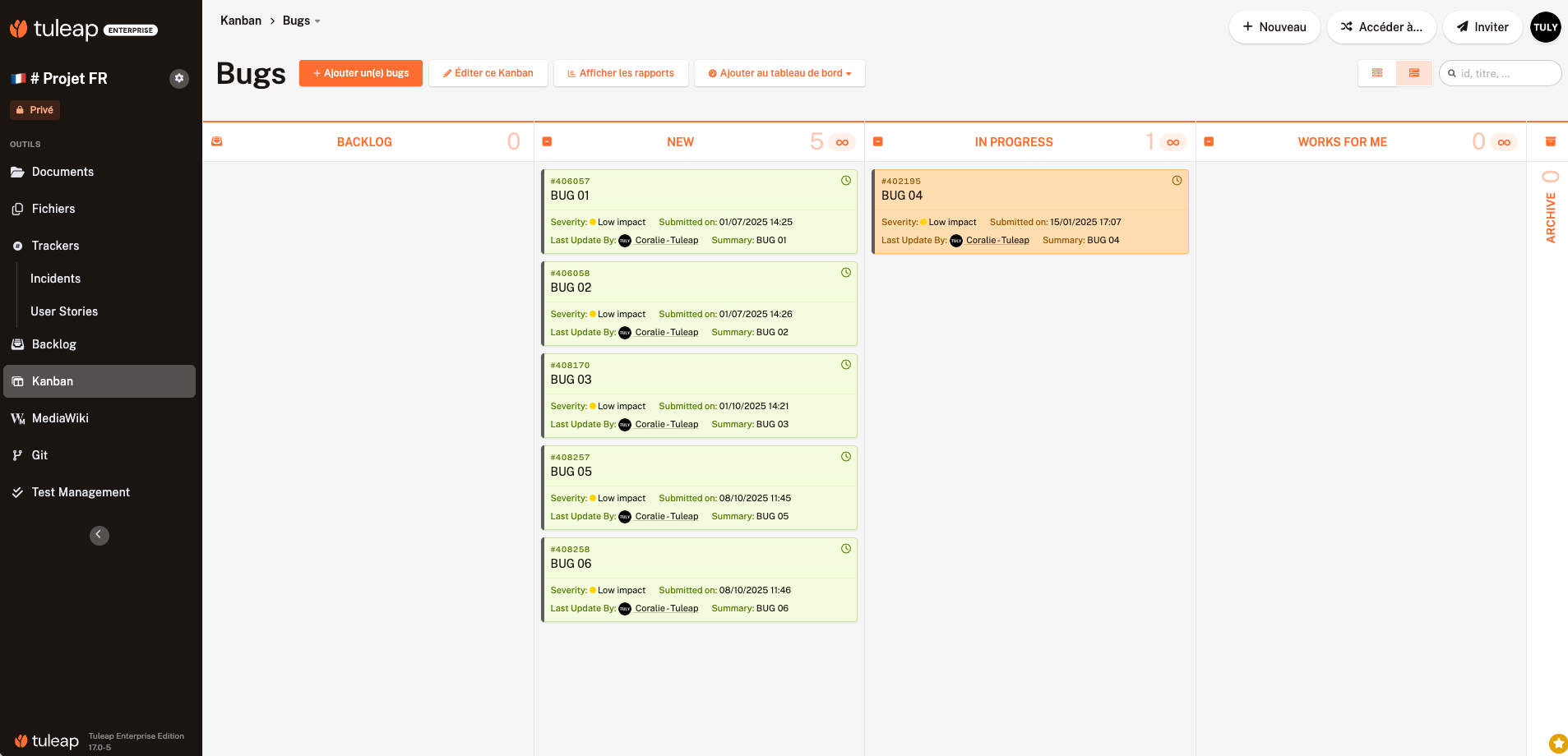Open the # Projet FR project link
The height and width of the screenshot is (756, 1568).
69,78
